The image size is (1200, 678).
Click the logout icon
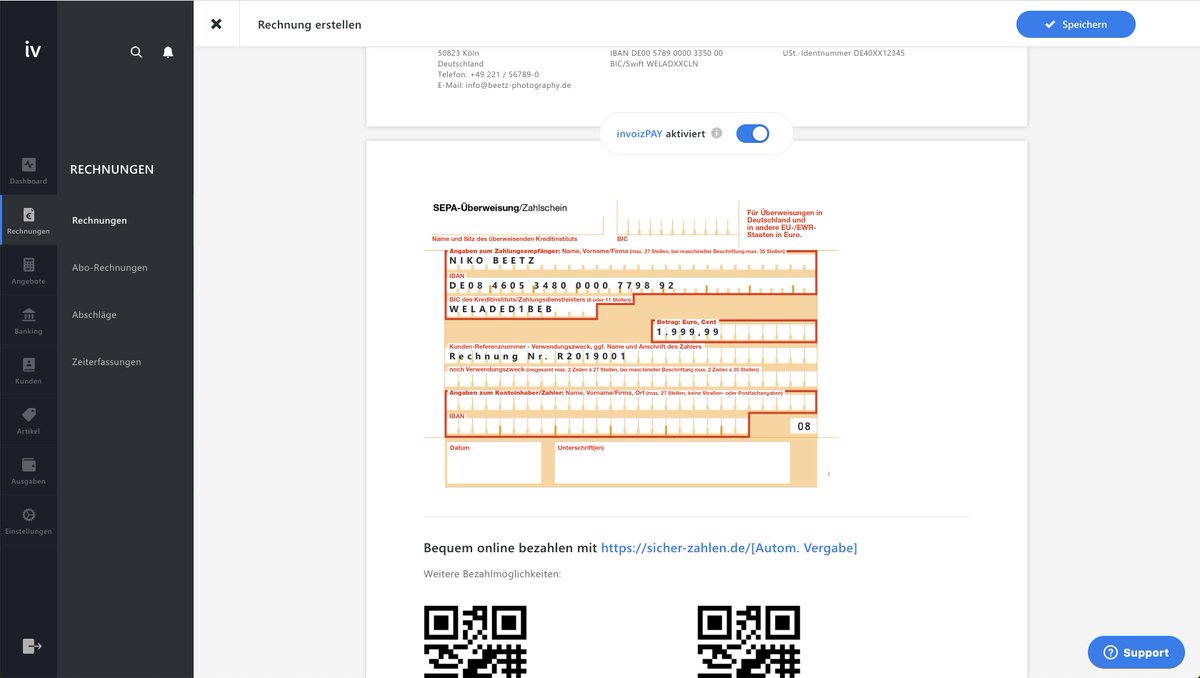[32, 646]
